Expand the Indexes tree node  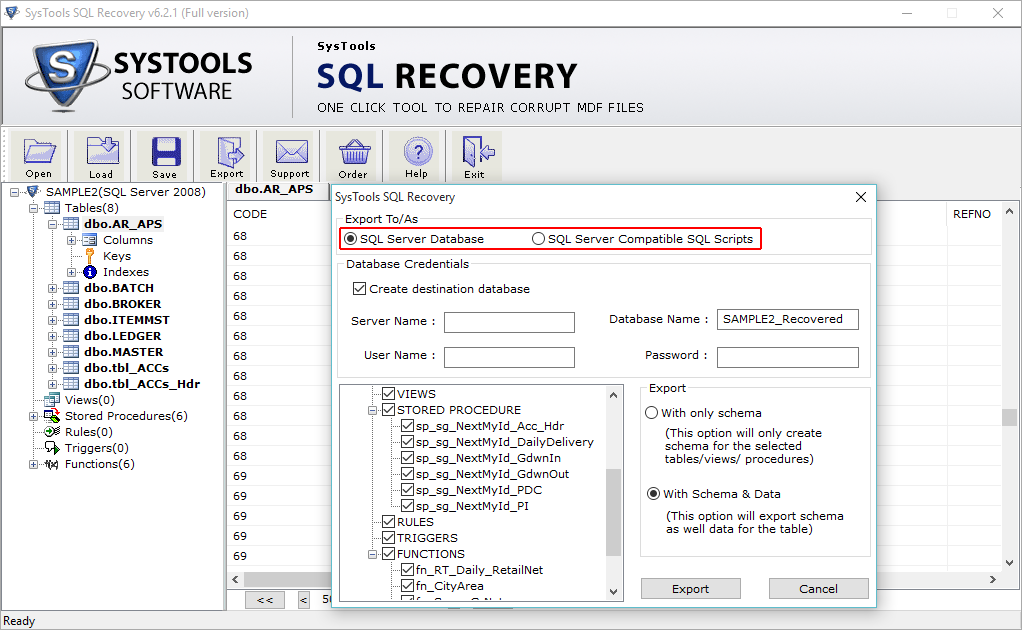(x=71, y=272)
